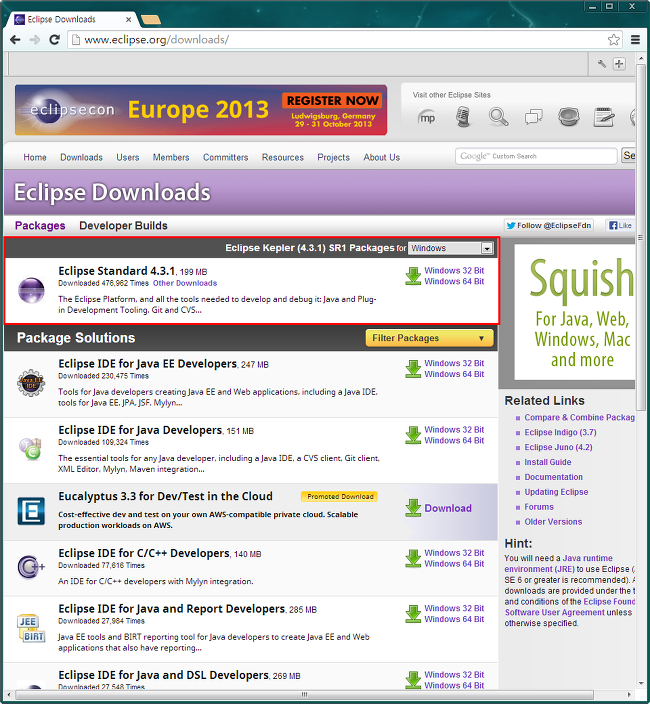Open the Home menu item

(x=35, y=157)
